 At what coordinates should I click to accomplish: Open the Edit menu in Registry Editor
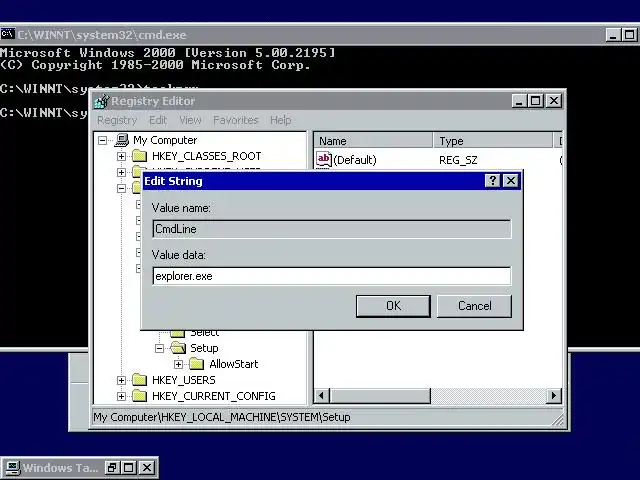click(158, 120)
